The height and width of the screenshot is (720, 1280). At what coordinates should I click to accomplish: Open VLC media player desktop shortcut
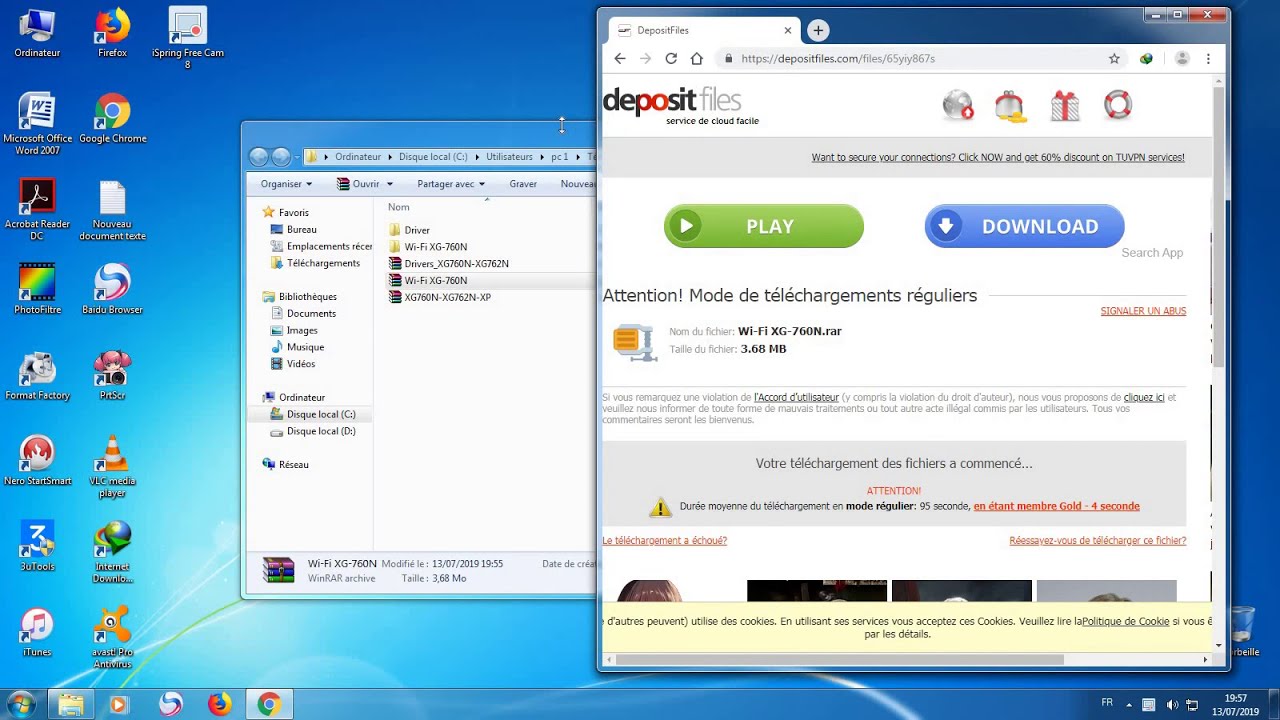112,468
